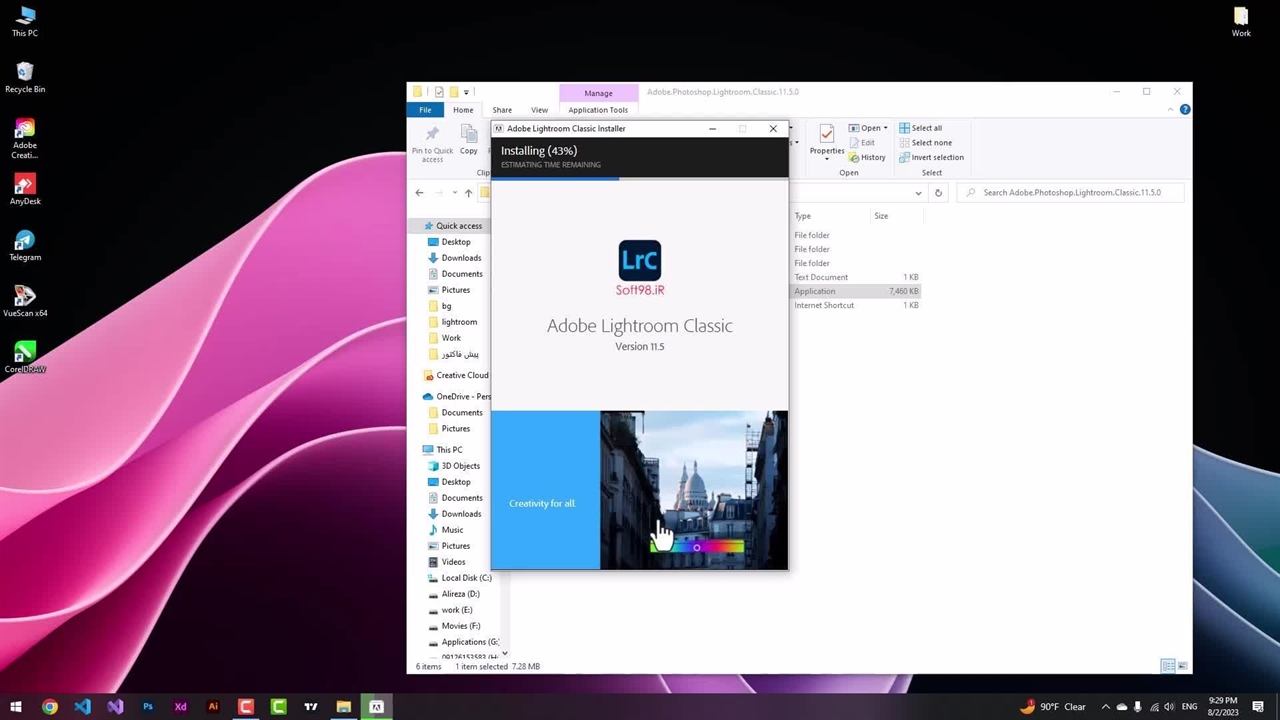Launch Adobe XD from the taskbar
Viewport: 1280px width, 720px height.
pyautogui.click(x=180, y=707)
